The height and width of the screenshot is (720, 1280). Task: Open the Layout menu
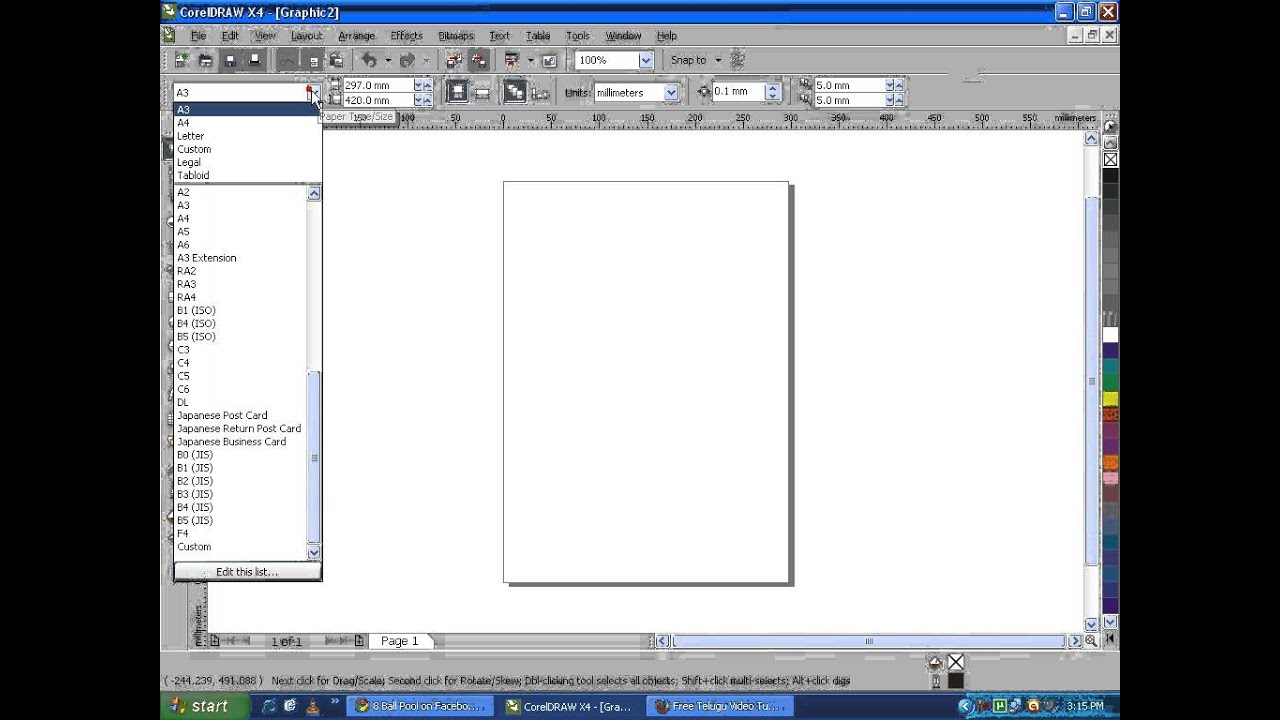click(306, 35)
